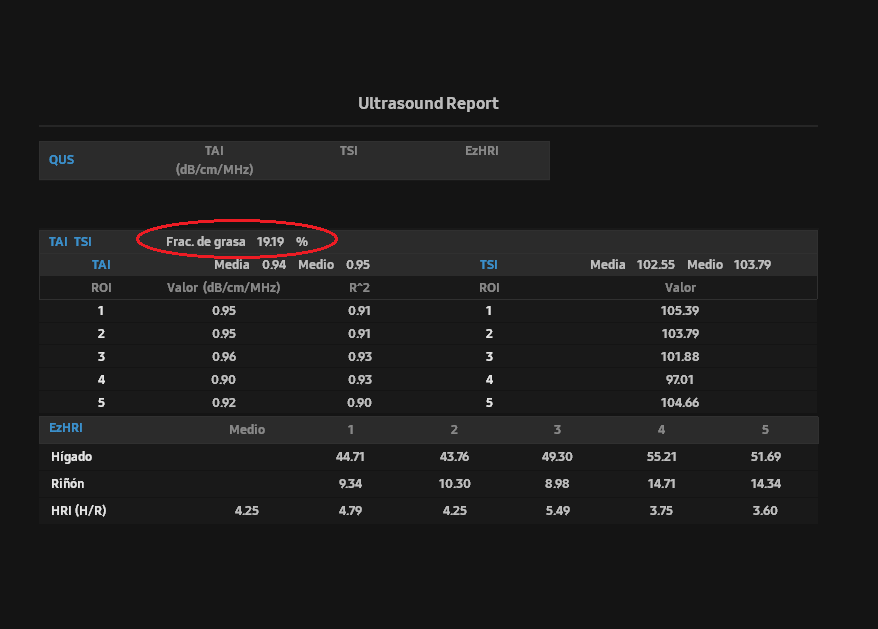Click the EzHRI header in the QUS row
Viewport: 878px width, 629px height.
482,151
